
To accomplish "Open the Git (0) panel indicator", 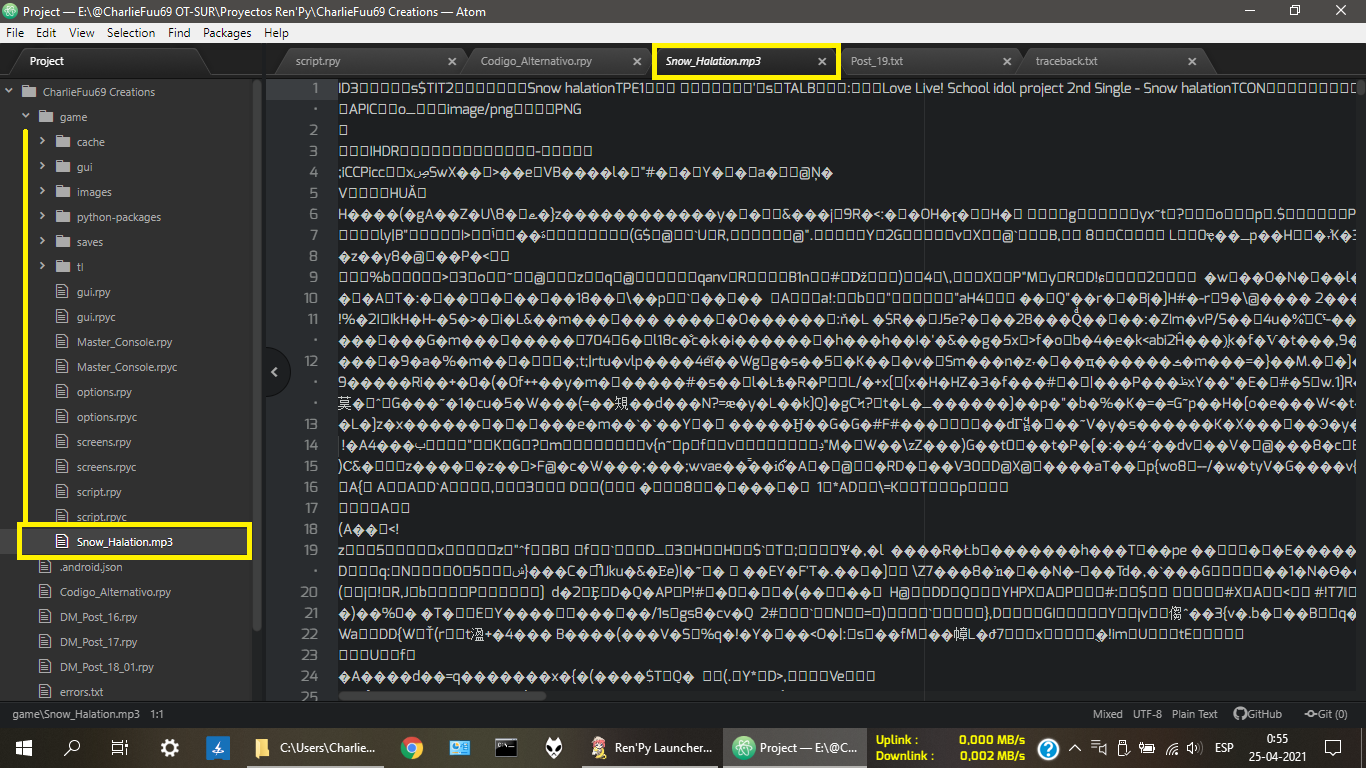I will 1327,714.
